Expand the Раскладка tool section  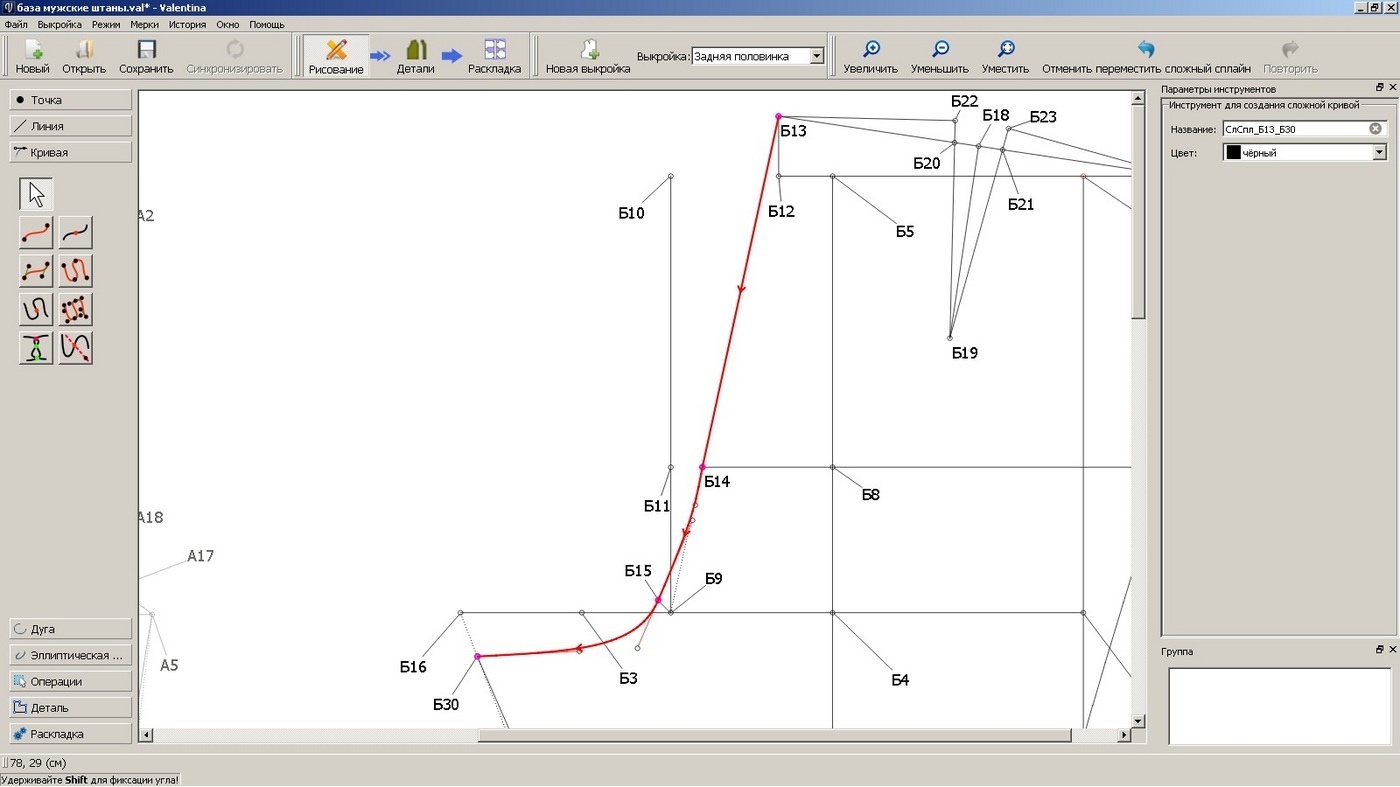point(70,733)
